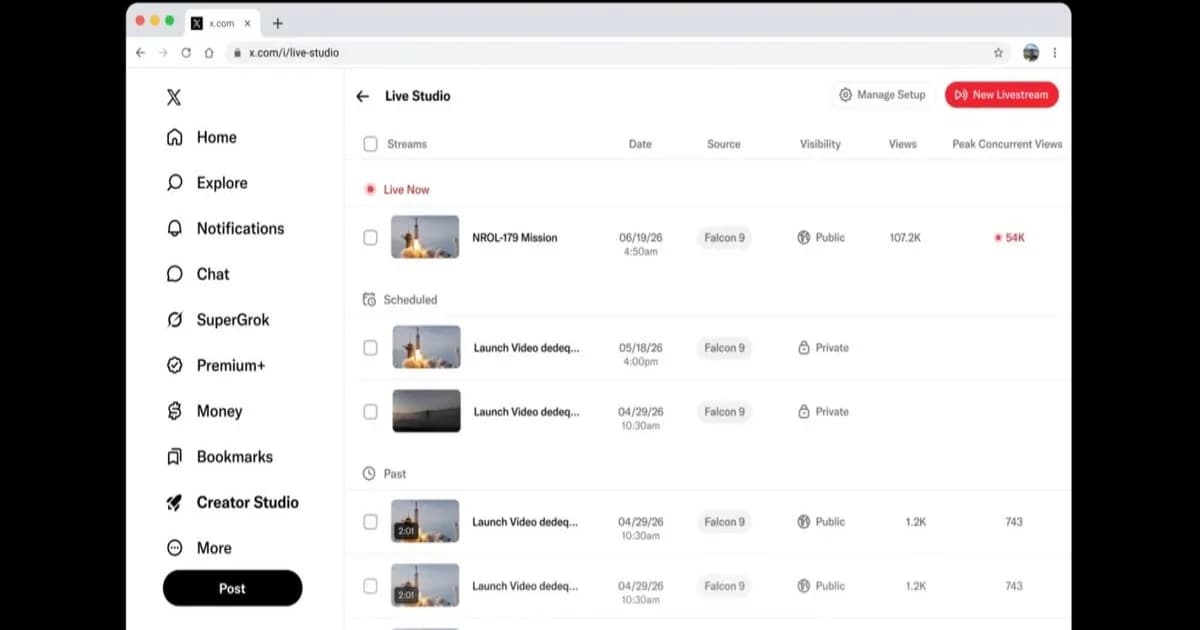Open Bookmarks in the sidebar
The image size is (1200, 630).
tap(219, 457)
